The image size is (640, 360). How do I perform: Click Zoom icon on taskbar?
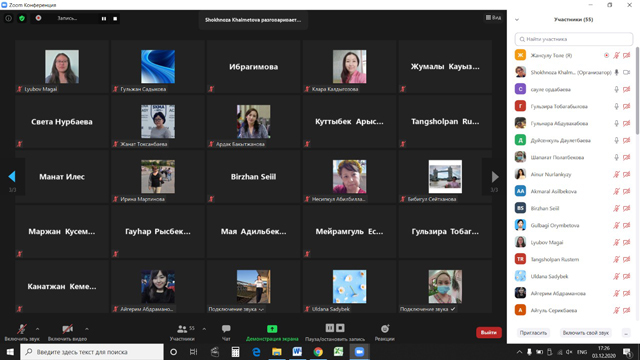point(359,352)
